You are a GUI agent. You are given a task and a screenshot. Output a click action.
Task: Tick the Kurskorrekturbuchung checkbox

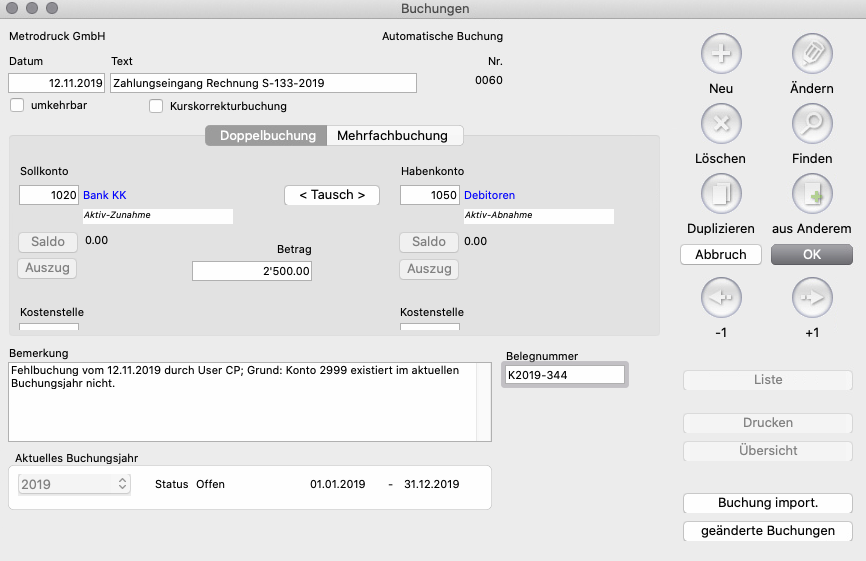click(x=156, y=106)
